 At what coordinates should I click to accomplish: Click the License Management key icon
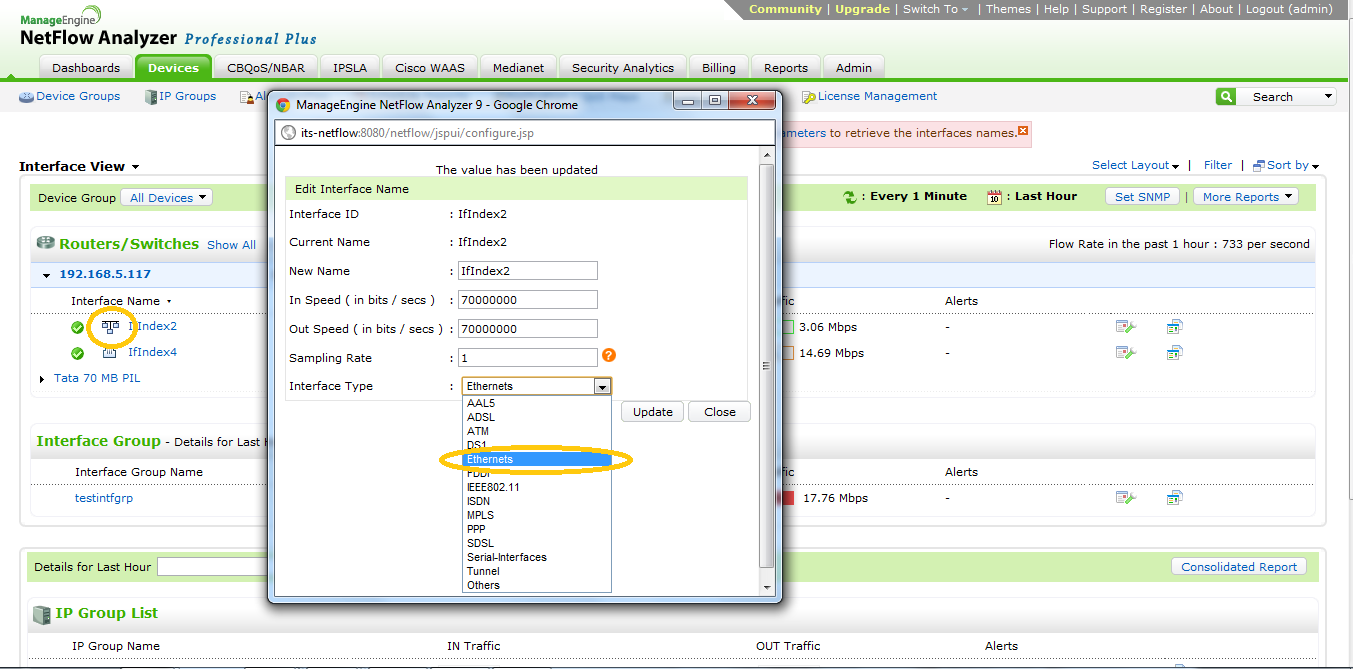point(808,97)
